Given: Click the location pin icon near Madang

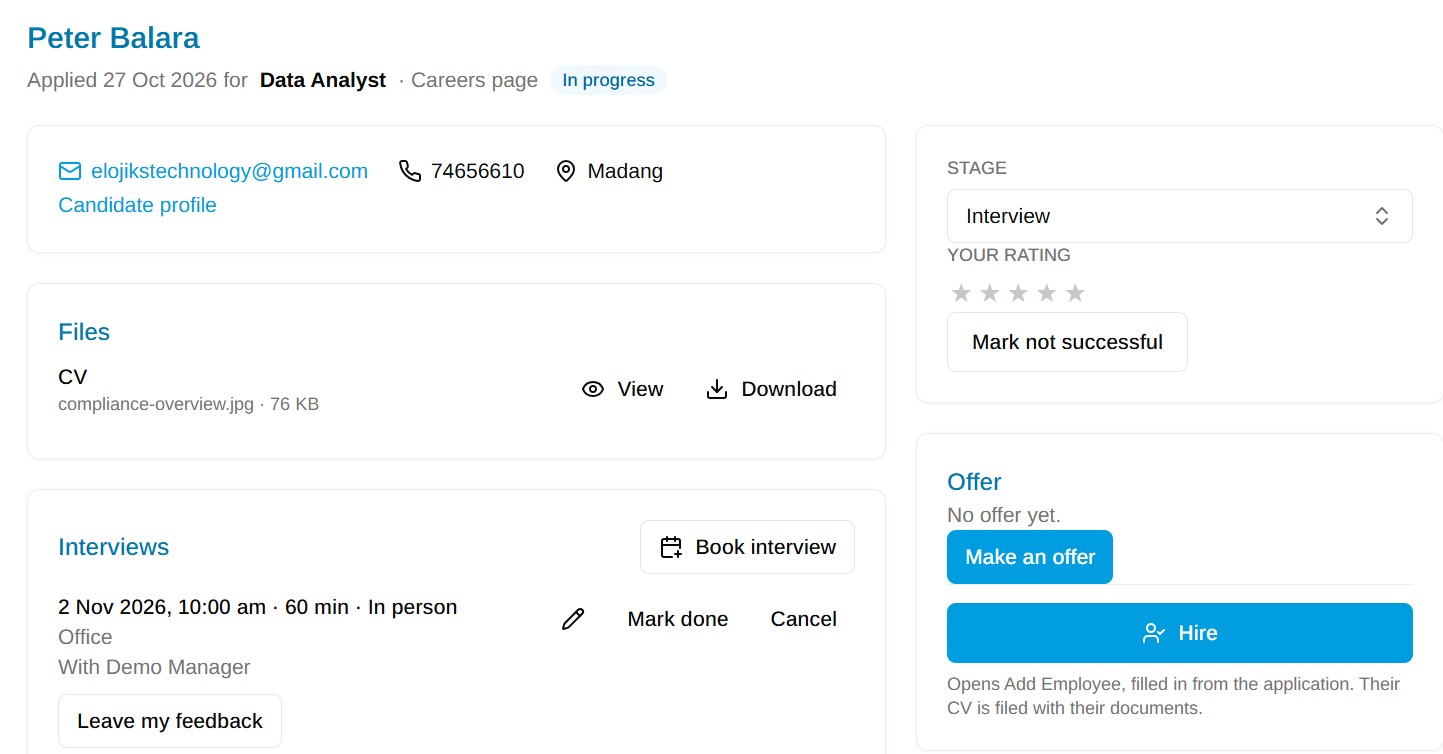Looking at the screenshot, I should [566, 171].
